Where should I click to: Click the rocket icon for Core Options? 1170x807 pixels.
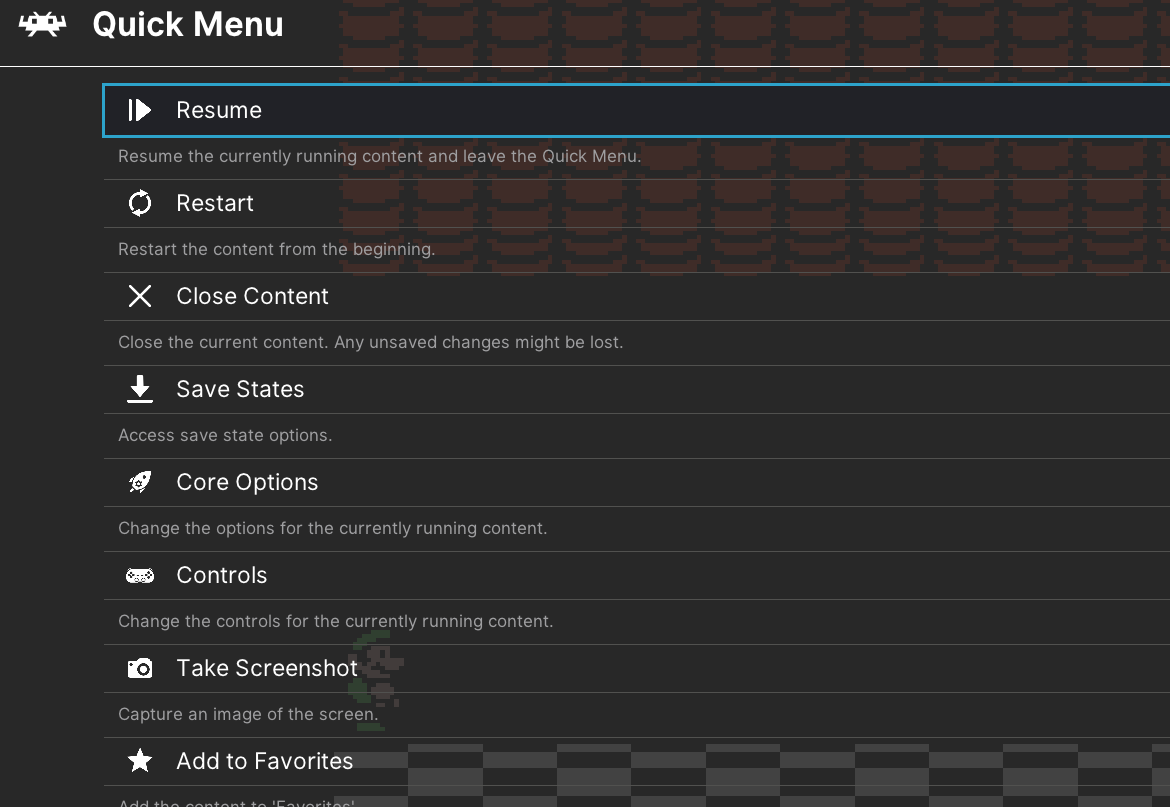pyautogui.click(x=140, y=482)
